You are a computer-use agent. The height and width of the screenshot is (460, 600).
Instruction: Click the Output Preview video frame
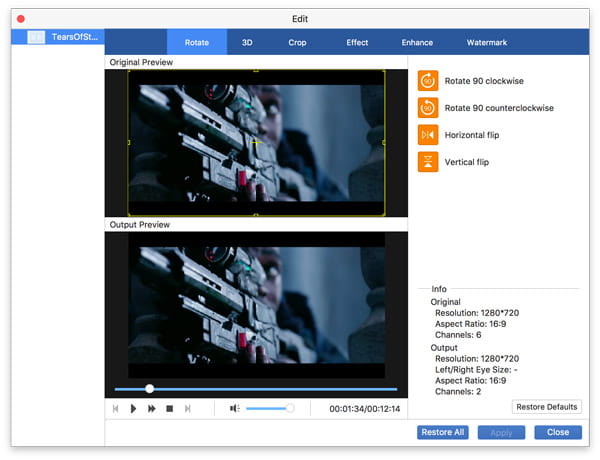pyautogui.click(x=256, y=305)
